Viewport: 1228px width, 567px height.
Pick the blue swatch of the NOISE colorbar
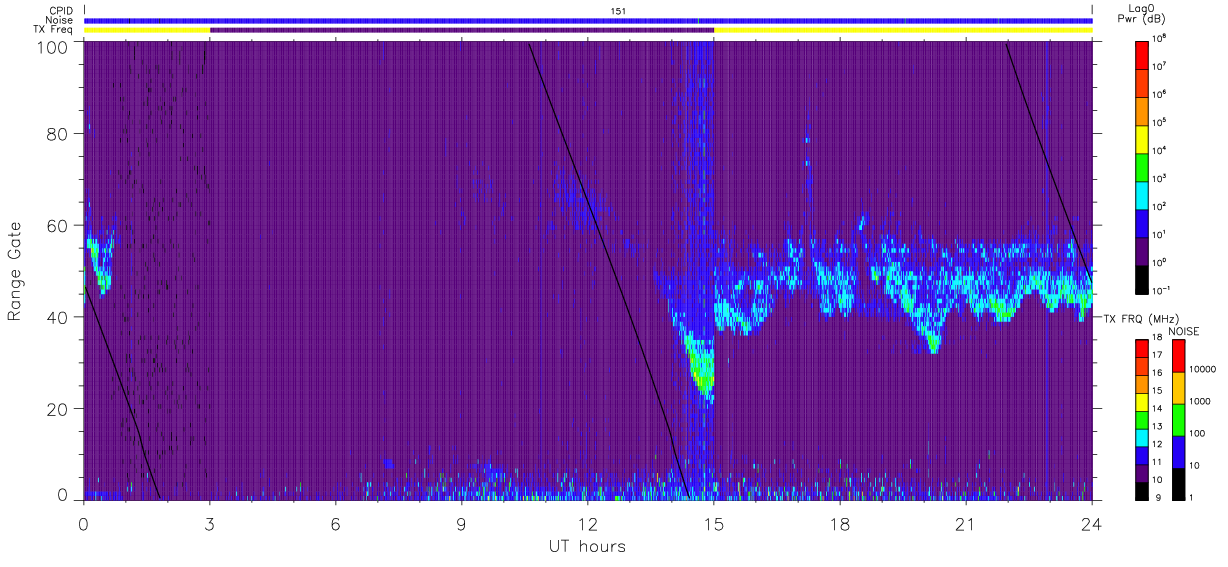coord(1179,452)
